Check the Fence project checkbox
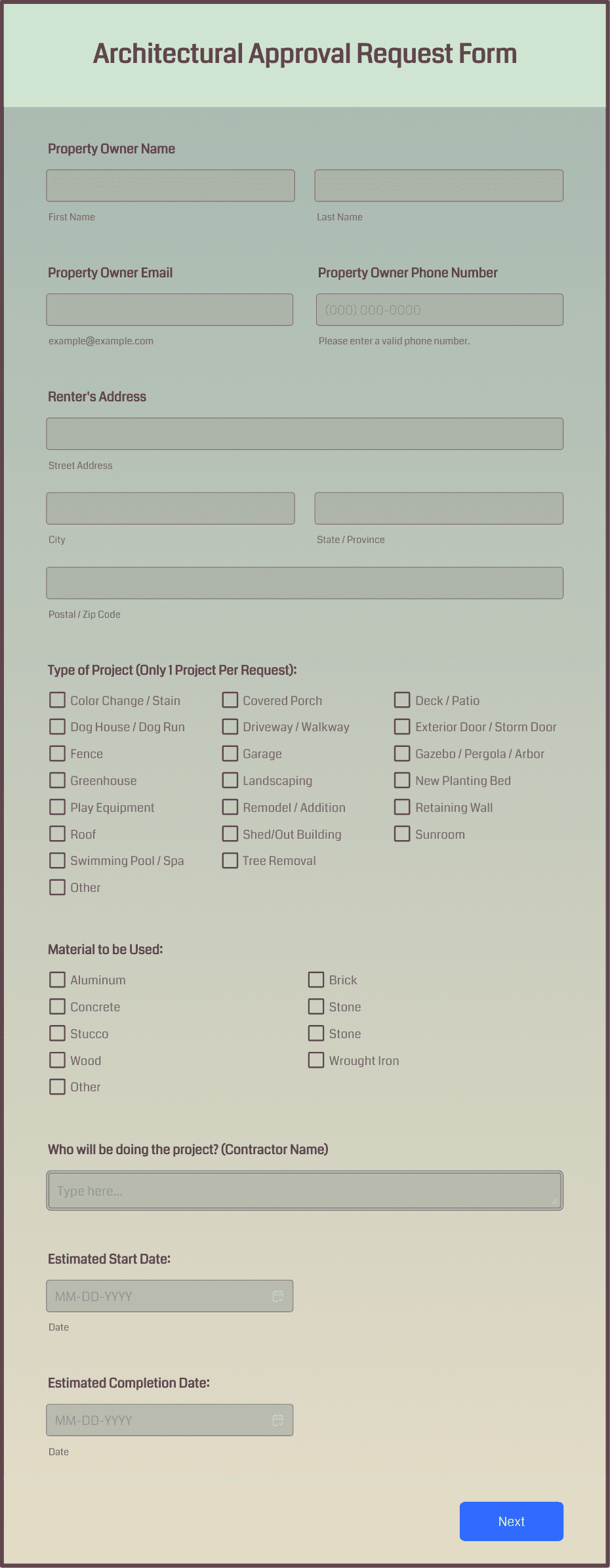 point(57,754)
